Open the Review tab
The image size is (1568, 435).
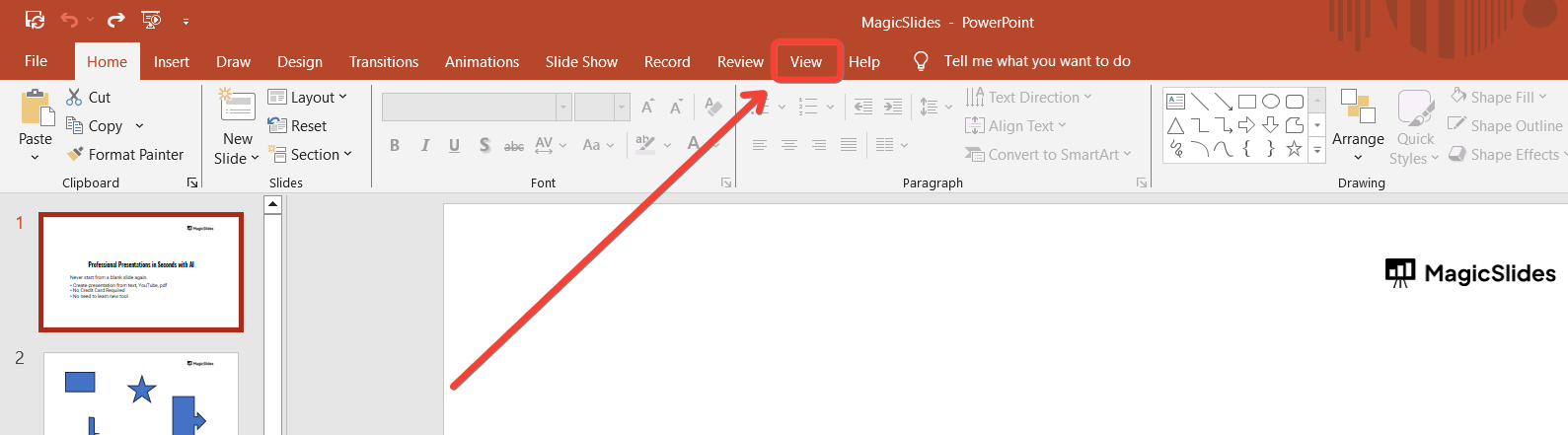point(740,61)
